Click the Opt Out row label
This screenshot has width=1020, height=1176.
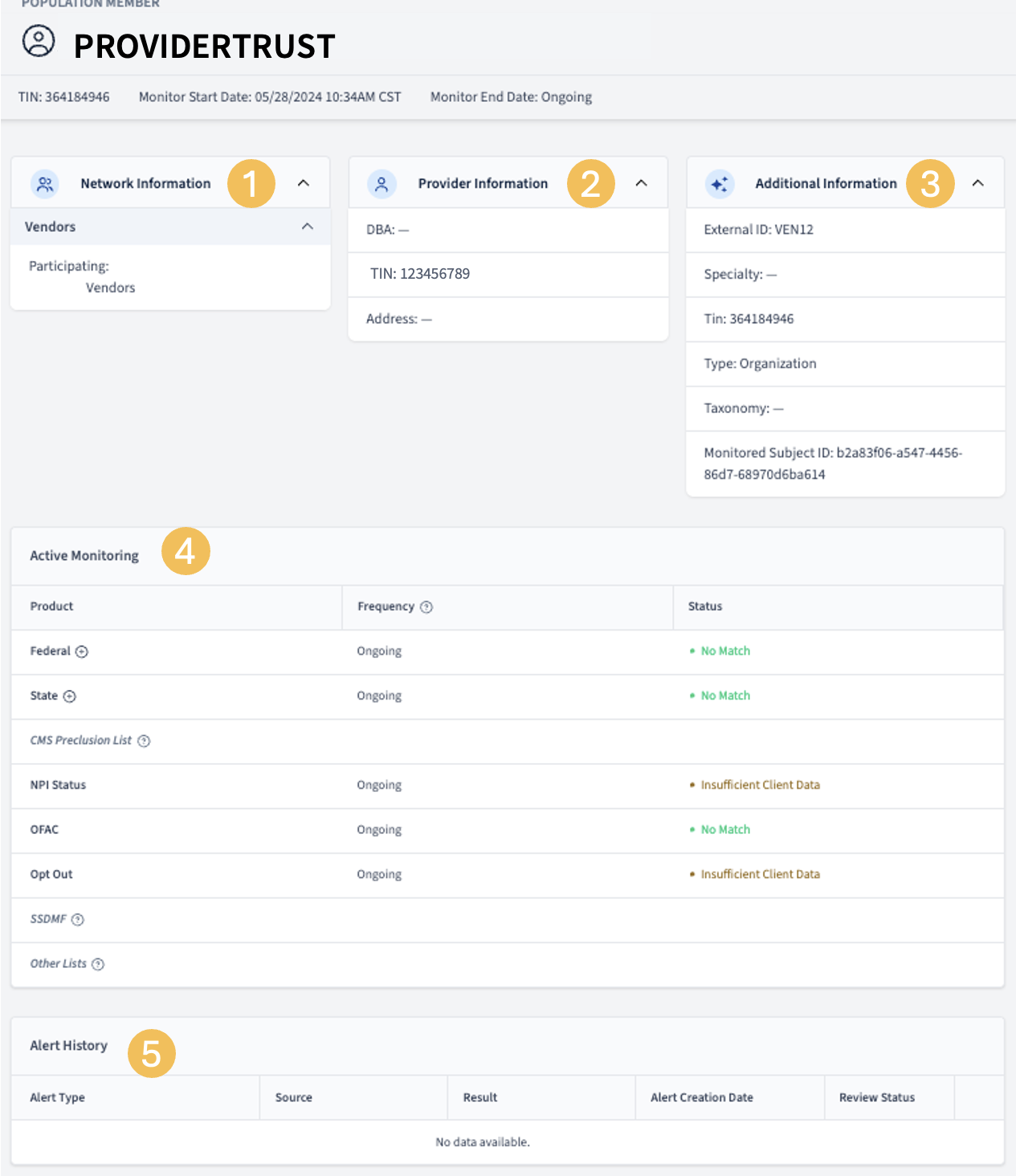51,874
